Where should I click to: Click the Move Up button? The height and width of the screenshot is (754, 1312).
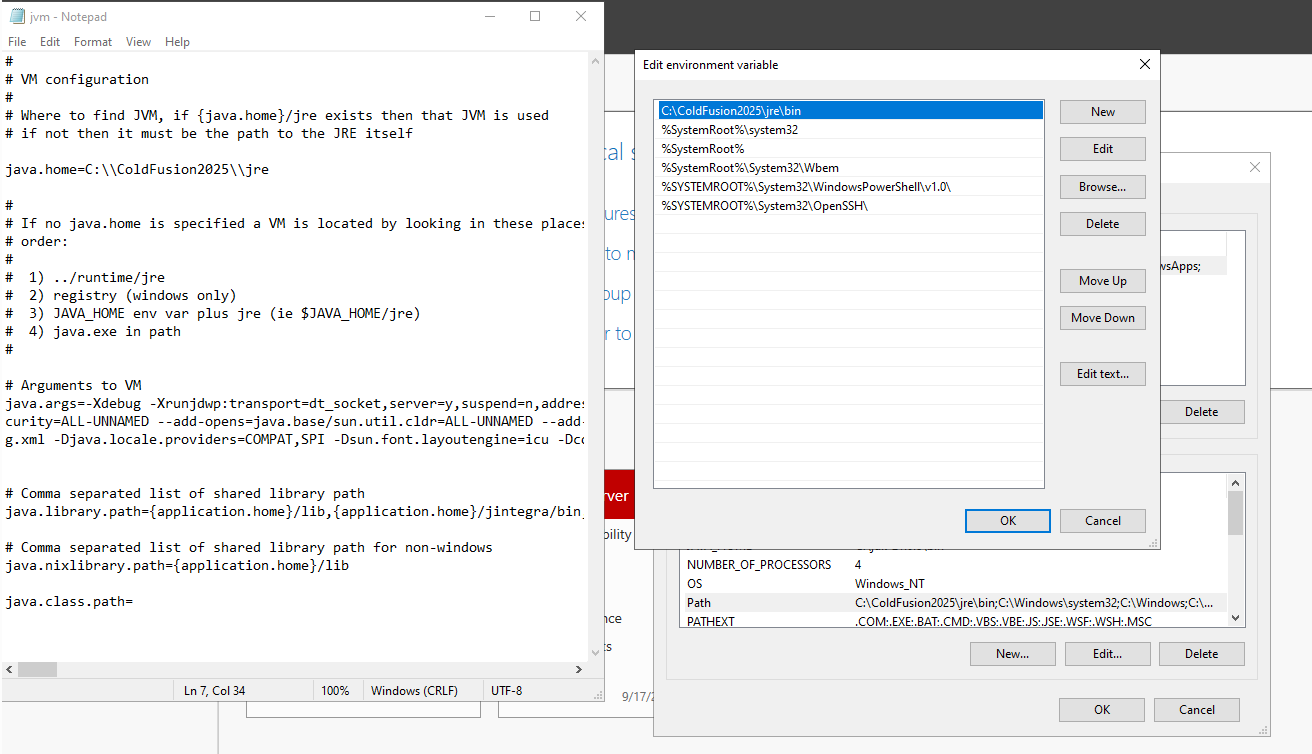(1103, 281)
